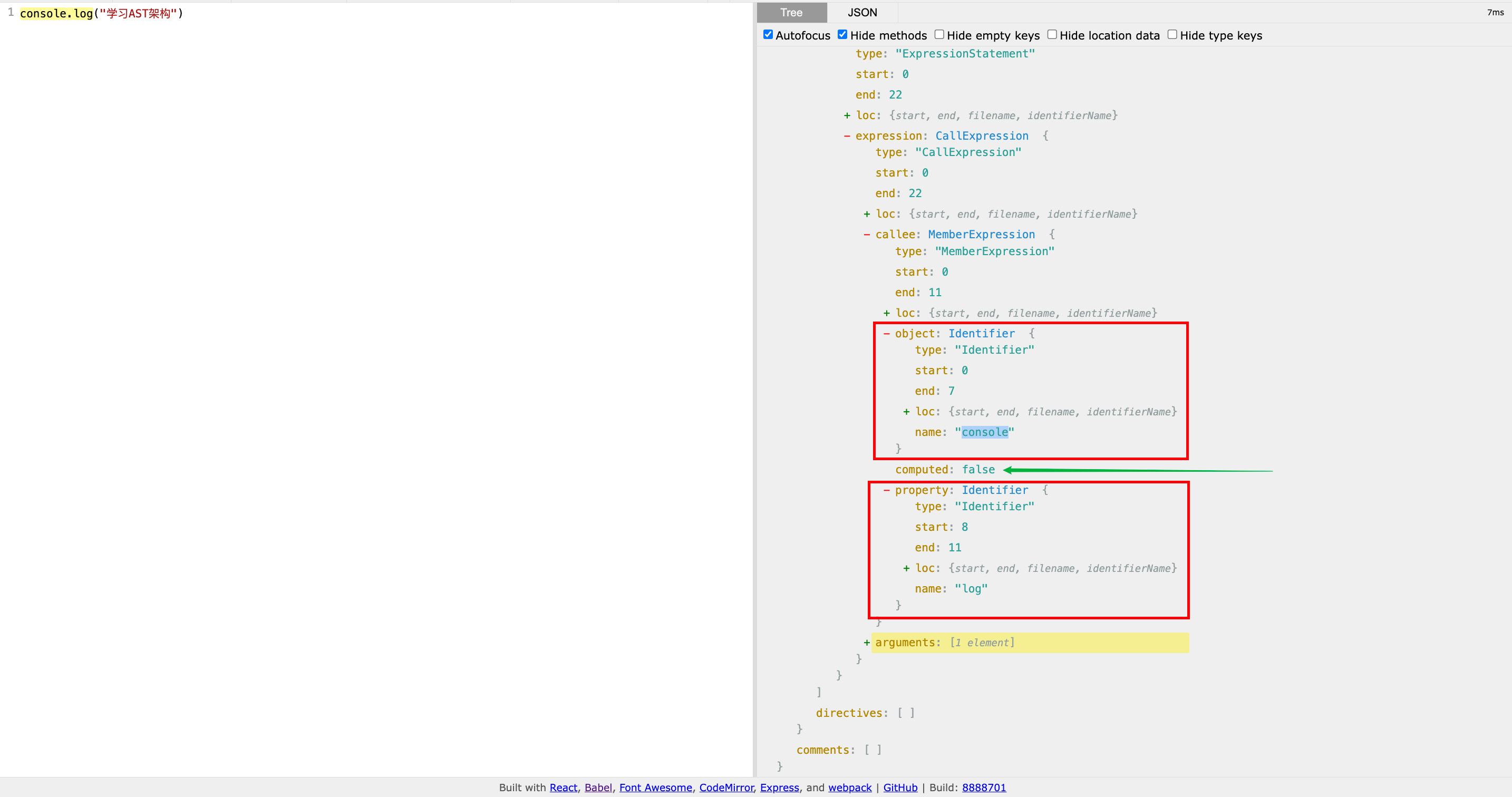
Task: Collapse the callee MemberExpression node
Action: click(866, 235)
